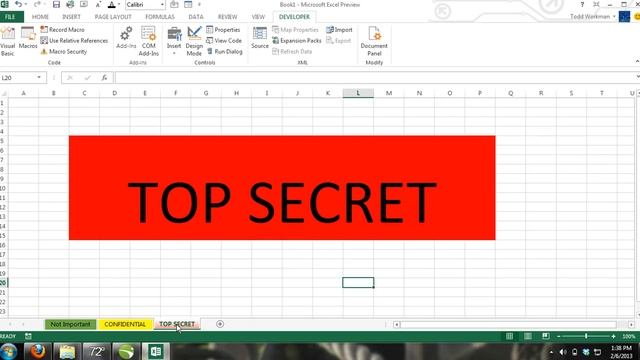Open the Add-Ins manager
This screenshot has height=360, width=640.
tap(126, 38)
